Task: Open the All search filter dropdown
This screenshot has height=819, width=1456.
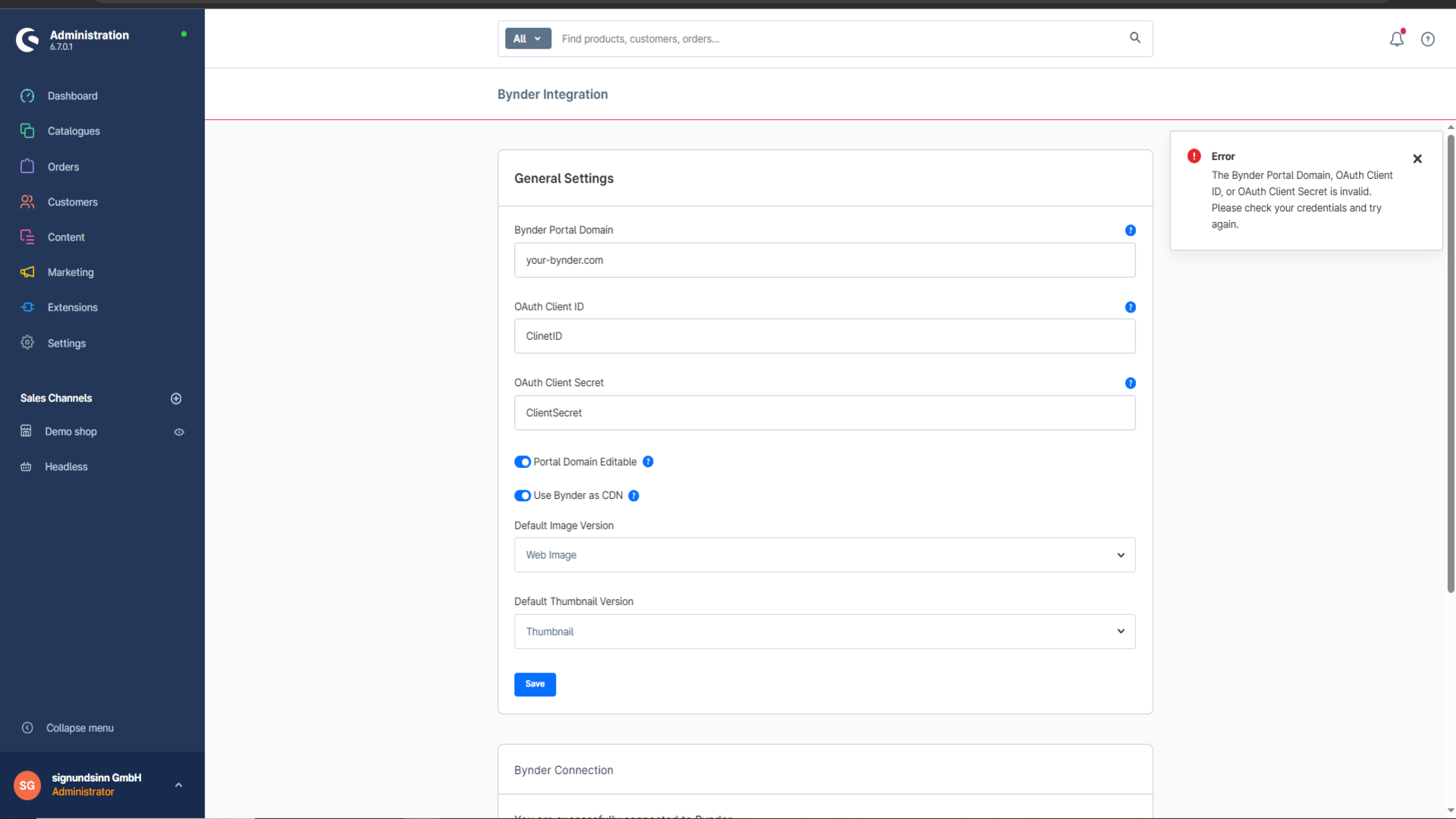Action: tap(528, 39)
